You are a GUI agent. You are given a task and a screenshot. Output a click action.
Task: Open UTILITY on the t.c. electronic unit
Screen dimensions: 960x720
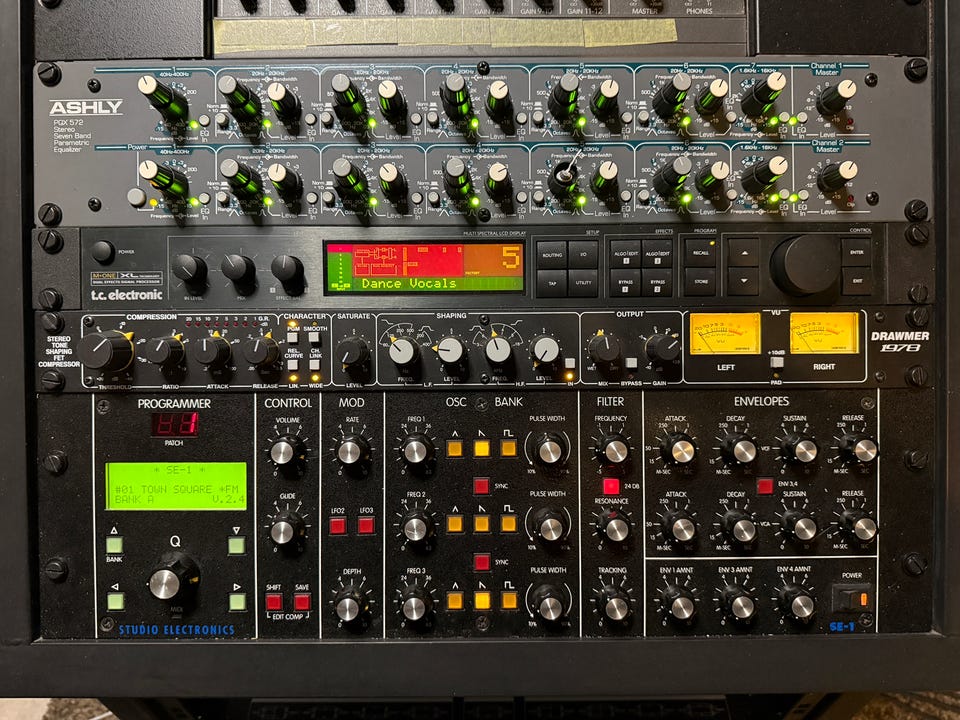(x=583, y=283)
